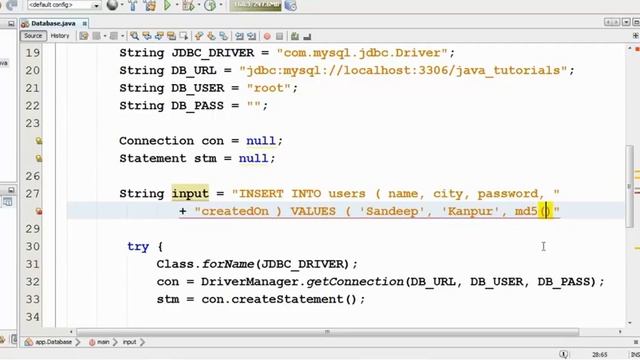This screenshot has width=640, height=360.
Task: Click the notifications icon in status bar
Action: click(x=564, y=355)
